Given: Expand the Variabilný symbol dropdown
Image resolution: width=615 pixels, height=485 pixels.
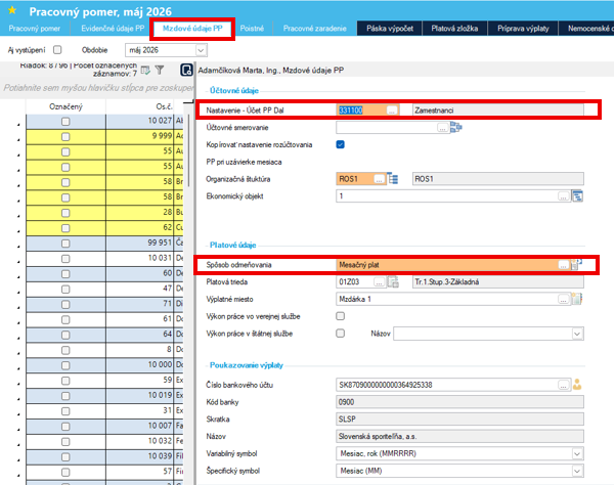Looking at the screenshot, I should pos(577,454).
